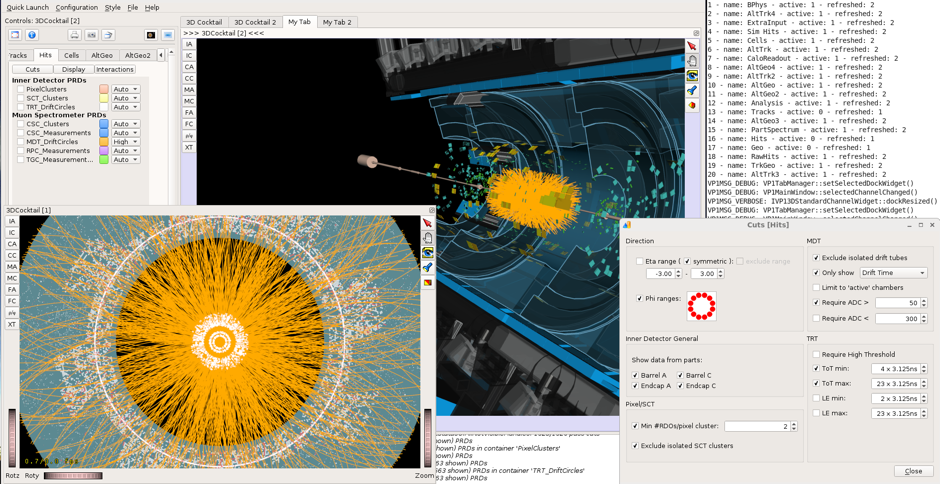Select the red arrow pick tool in 3DCocktail [2]
Screen dimensions: 940x484
click(x=692, y=46)
